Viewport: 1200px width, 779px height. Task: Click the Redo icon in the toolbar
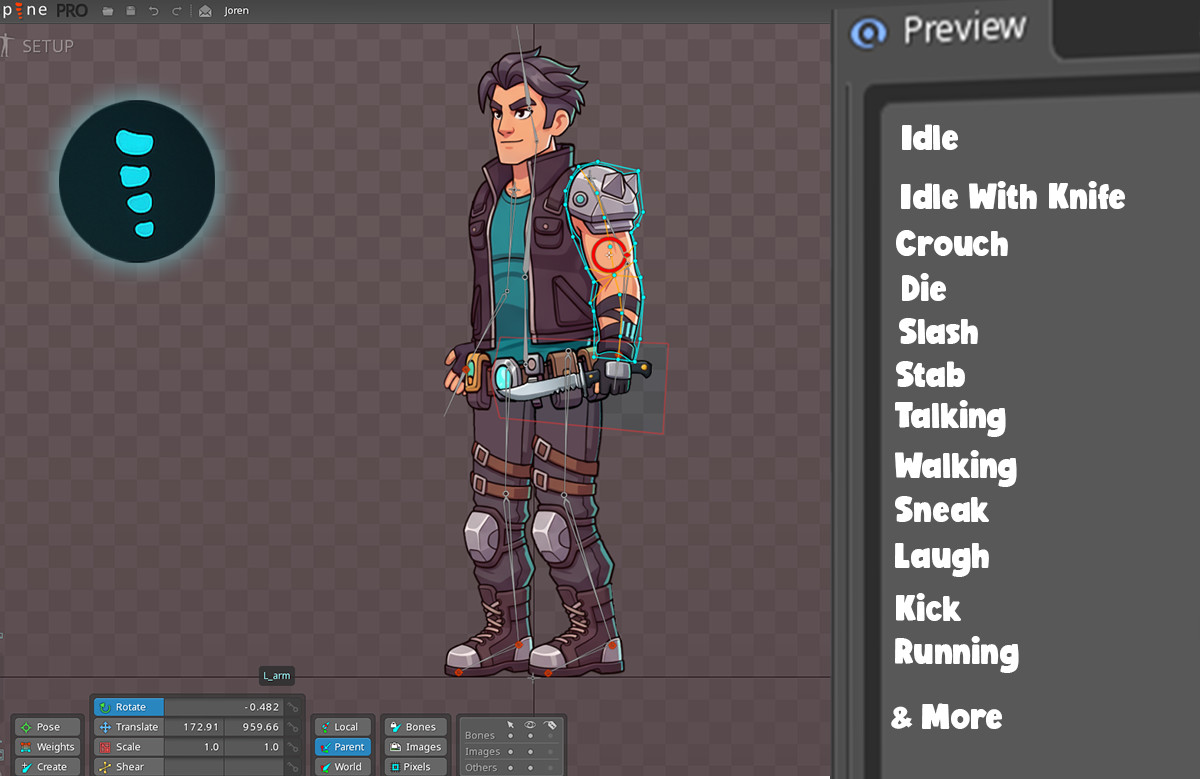click(x=177, y=11)
